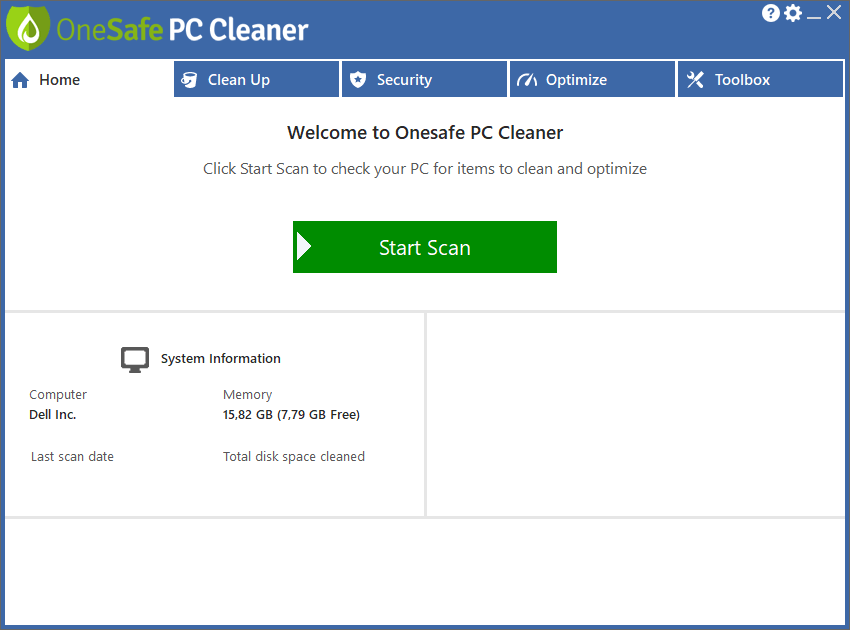
Task: Click the System Information monitor icon
Action: point(135,359)
